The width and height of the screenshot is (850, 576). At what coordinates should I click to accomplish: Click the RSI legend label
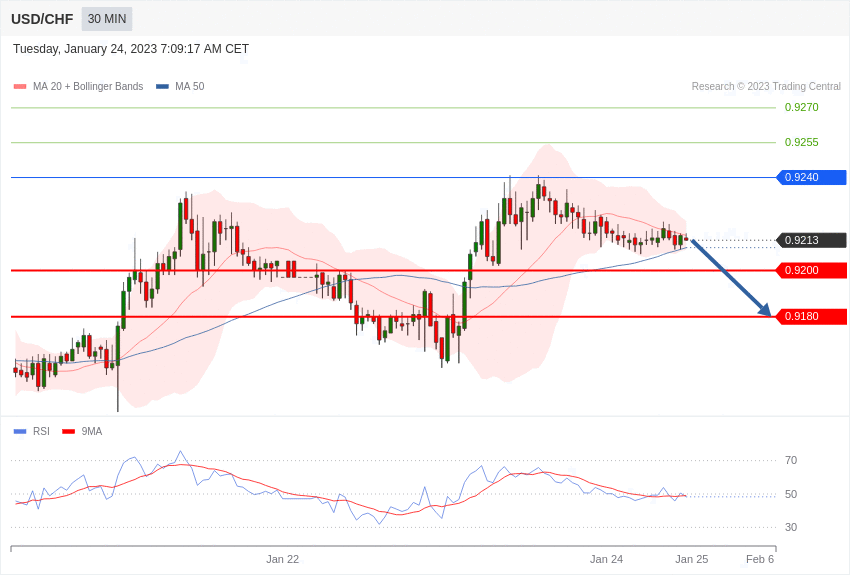41,431
